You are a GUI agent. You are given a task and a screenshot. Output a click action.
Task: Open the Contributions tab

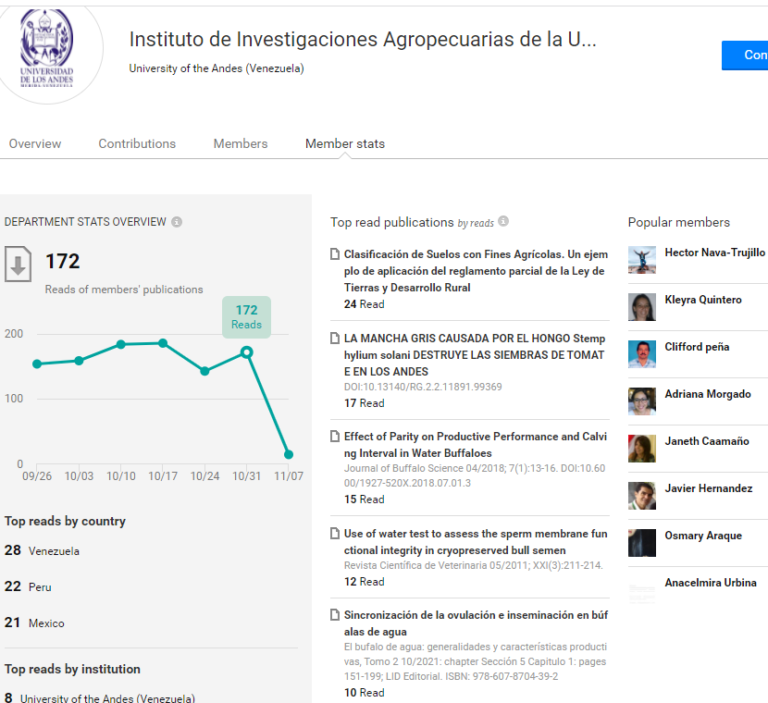coord(137,144)
